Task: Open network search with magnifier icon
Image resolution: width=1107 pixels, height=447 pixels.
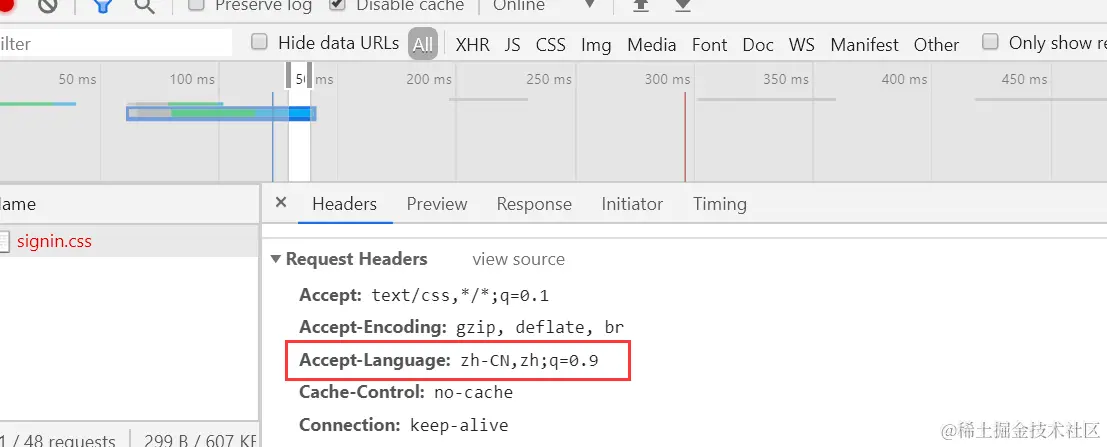Action: 145,6
